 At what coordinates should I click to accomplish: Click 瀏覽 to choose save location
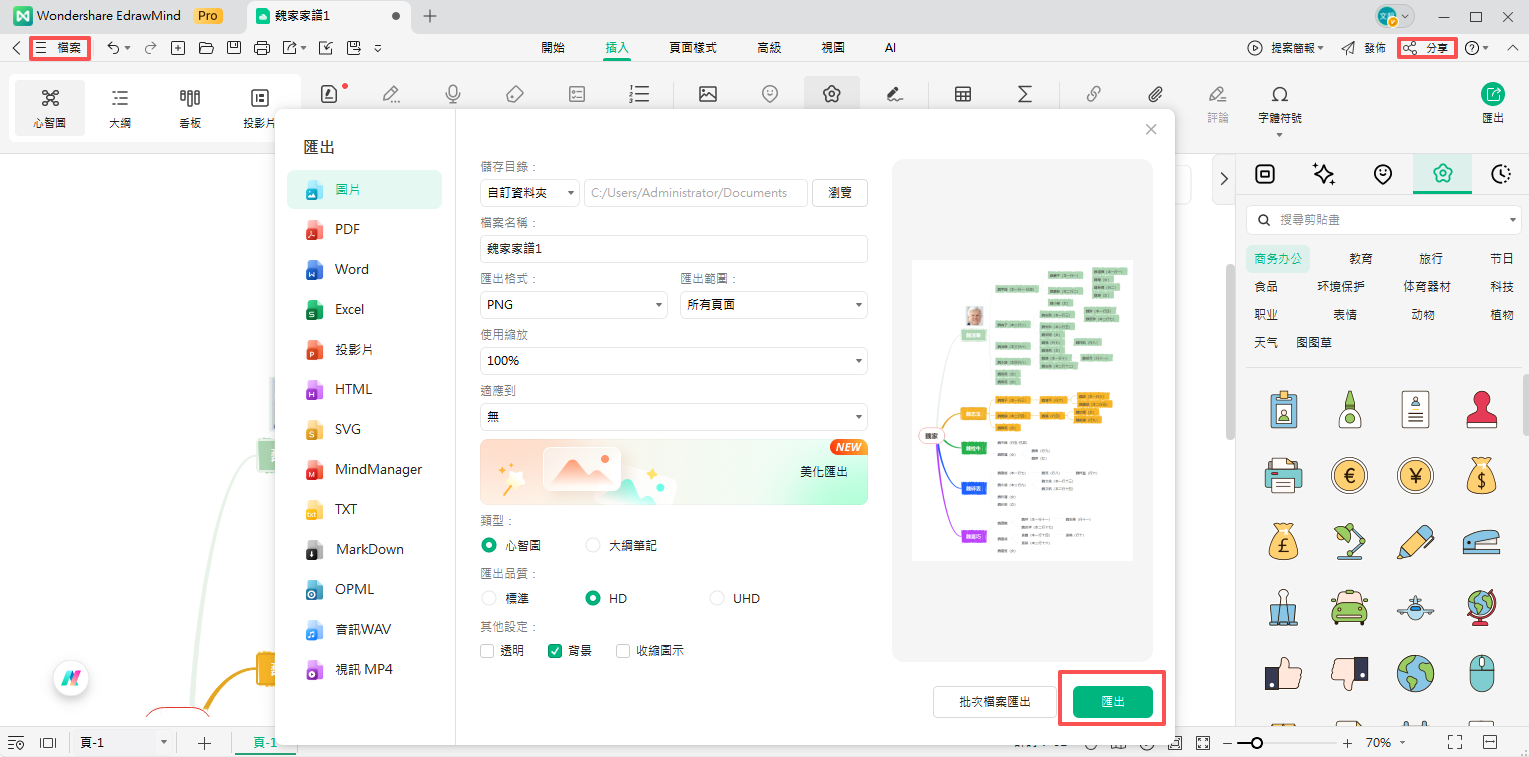[x=839, y=192]
